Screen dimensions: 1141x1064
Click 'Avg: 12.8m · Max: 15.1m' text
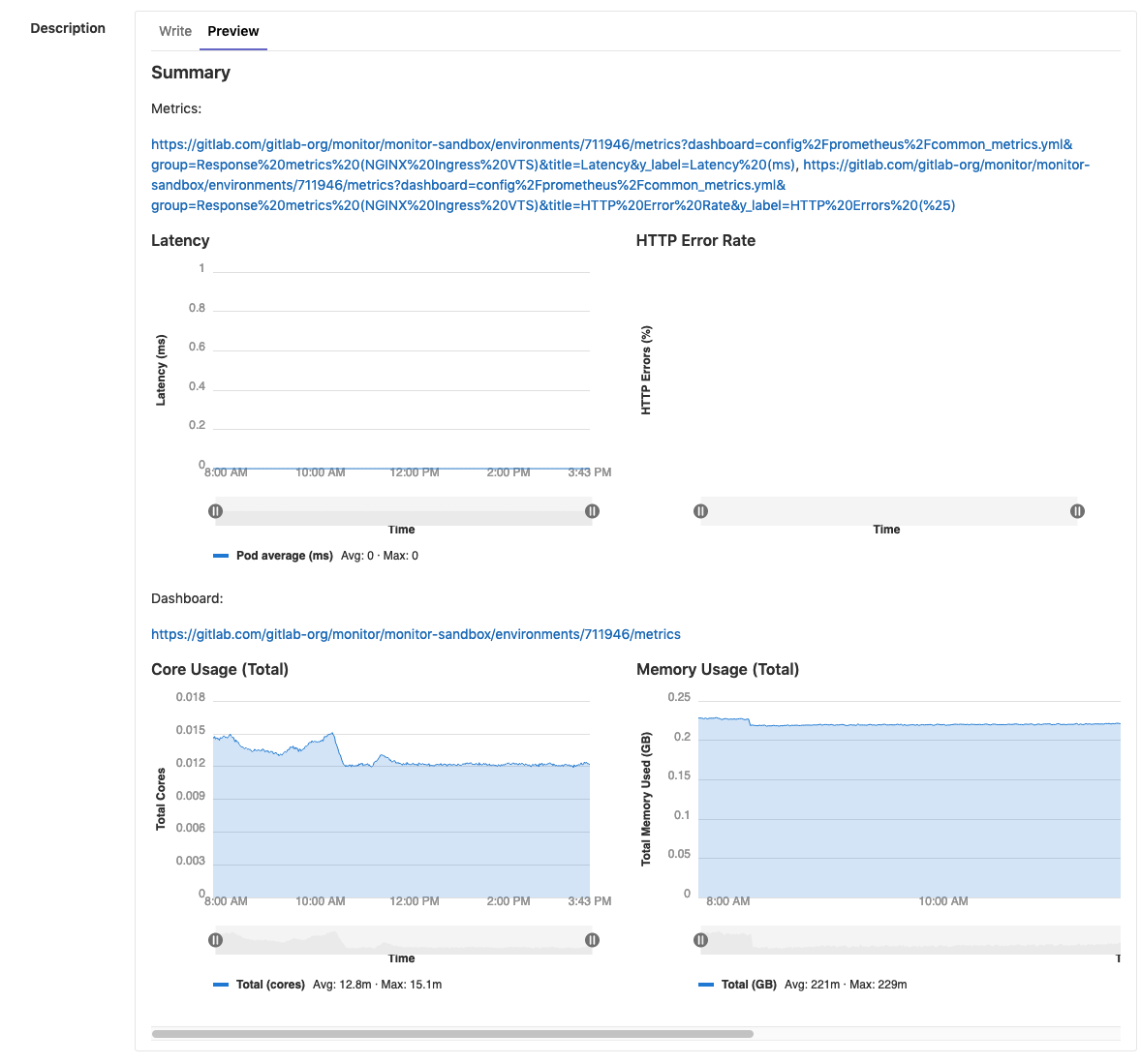[377, 985]
